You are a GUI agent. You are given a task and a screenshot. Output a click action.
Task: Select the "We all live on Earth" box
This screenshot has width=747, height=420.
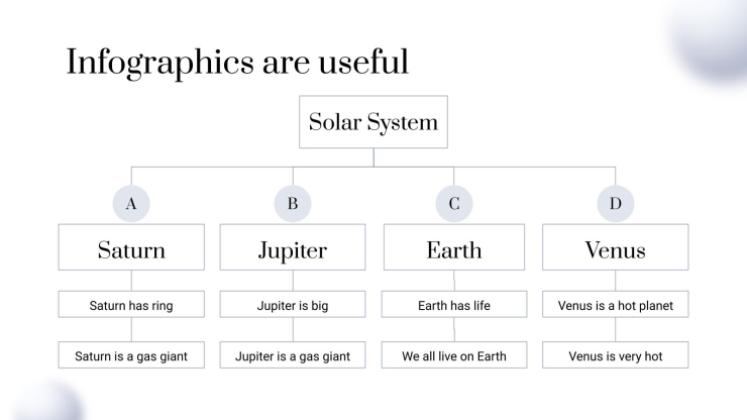pyautogui.click(x=454, y=356)
